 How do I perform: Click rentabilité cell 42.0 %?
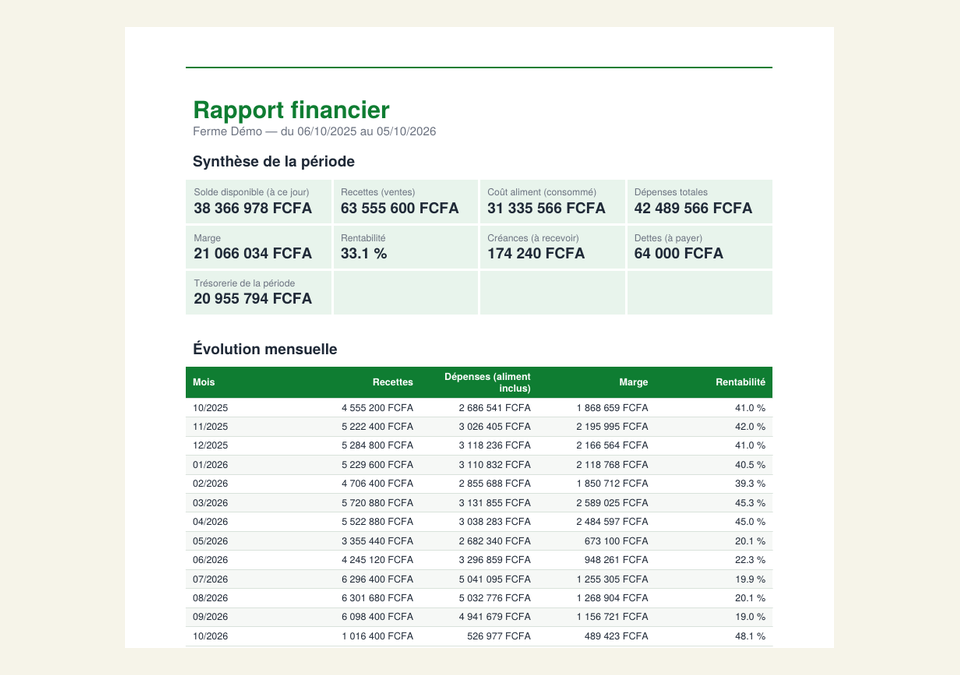[750, 427]
